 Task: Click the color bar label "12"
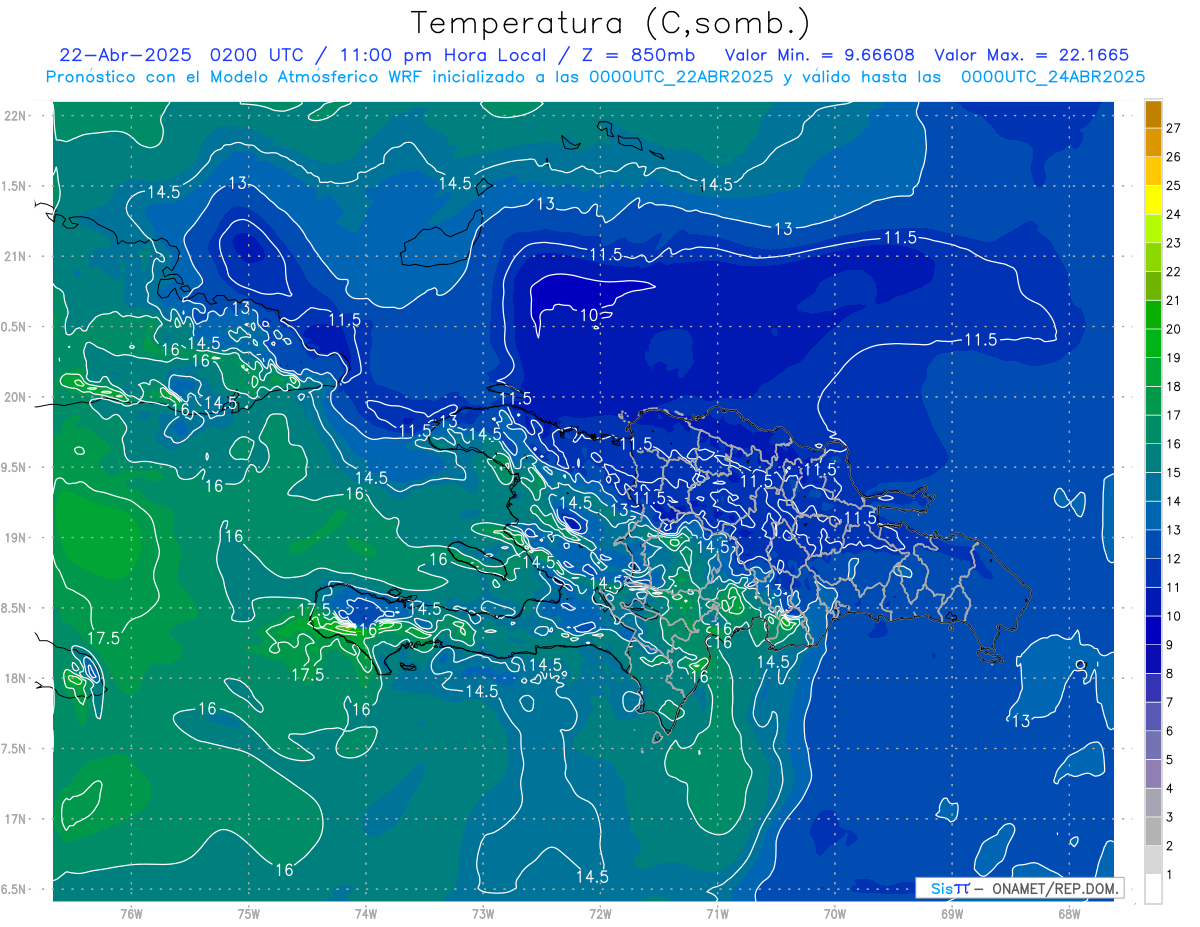tap(1173, 558)
